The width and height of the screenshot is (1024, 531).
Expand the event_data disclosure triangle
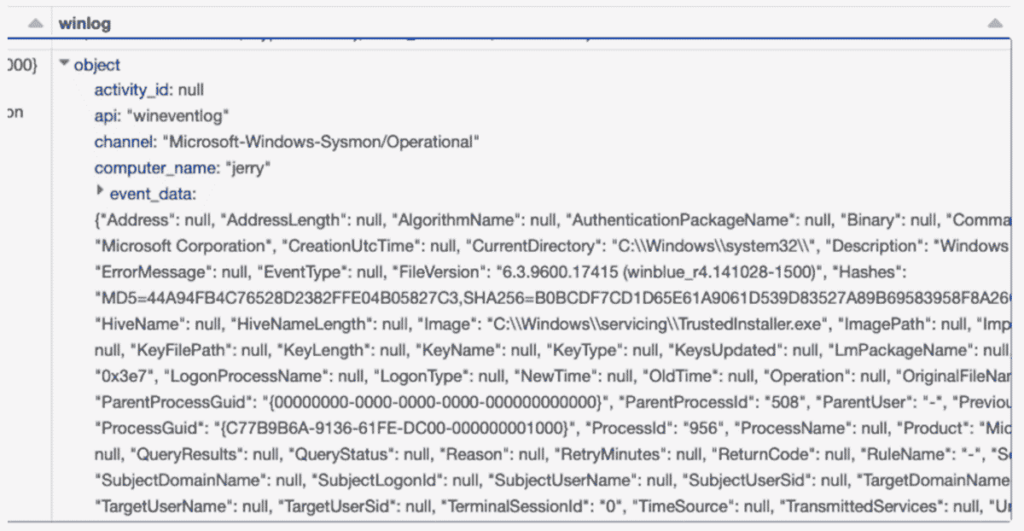[99, 190]
